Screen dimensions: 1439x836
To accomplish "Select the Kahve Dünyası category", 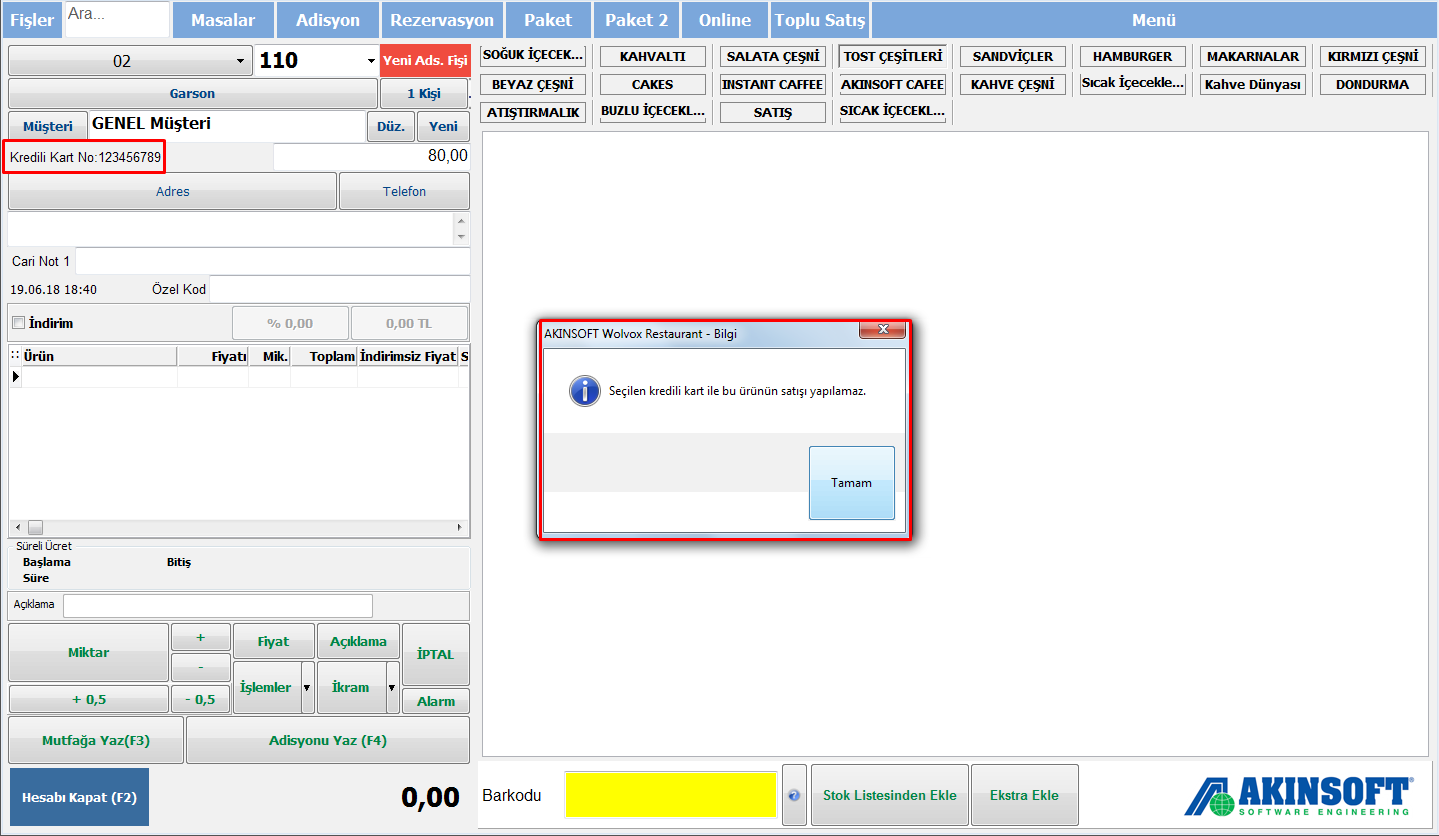I will tap(1253, 85).
